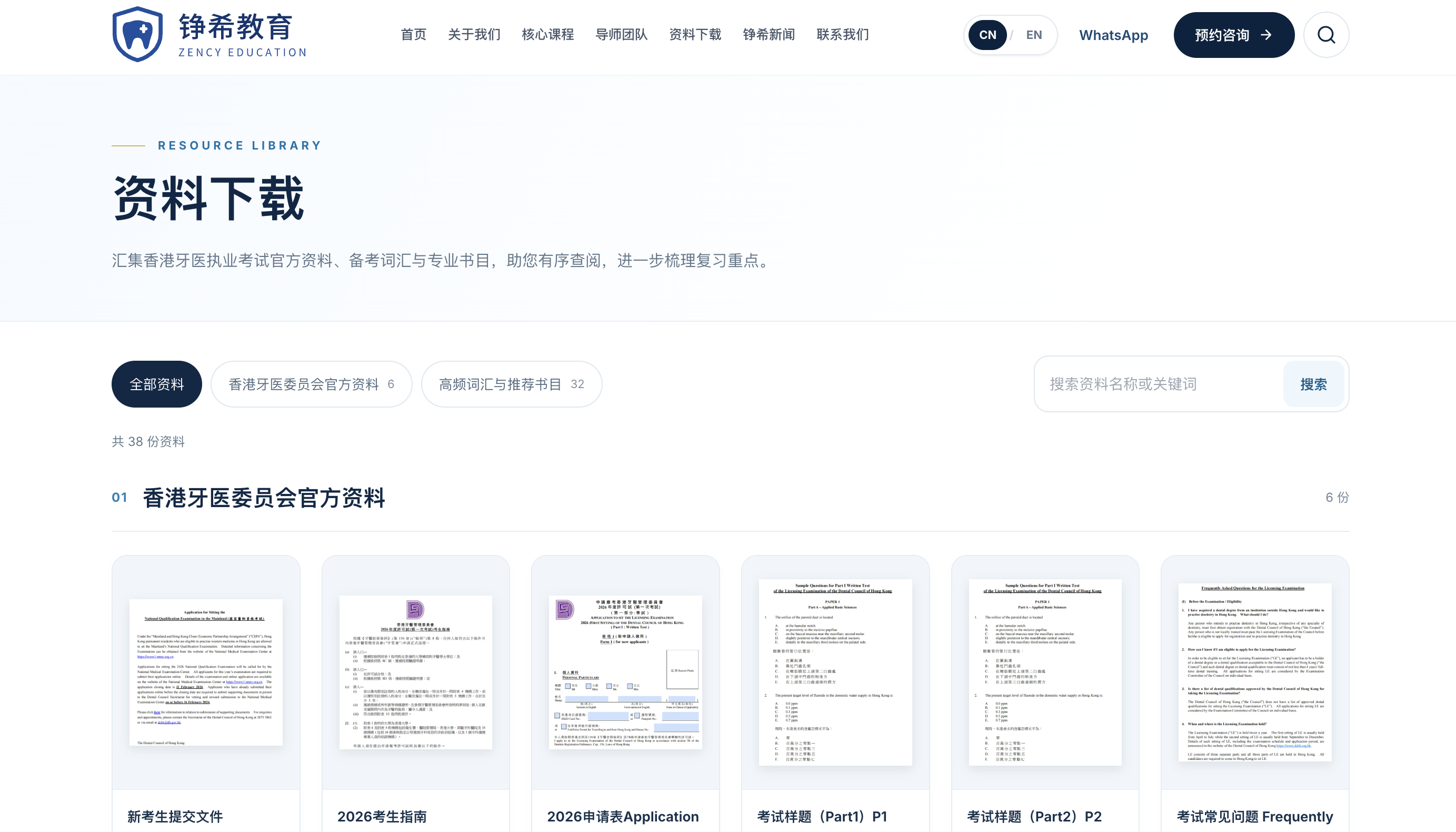Click the RESOURCE LIBRARY label
This screenshot has width=1456, height=832.
pos(240,145)
